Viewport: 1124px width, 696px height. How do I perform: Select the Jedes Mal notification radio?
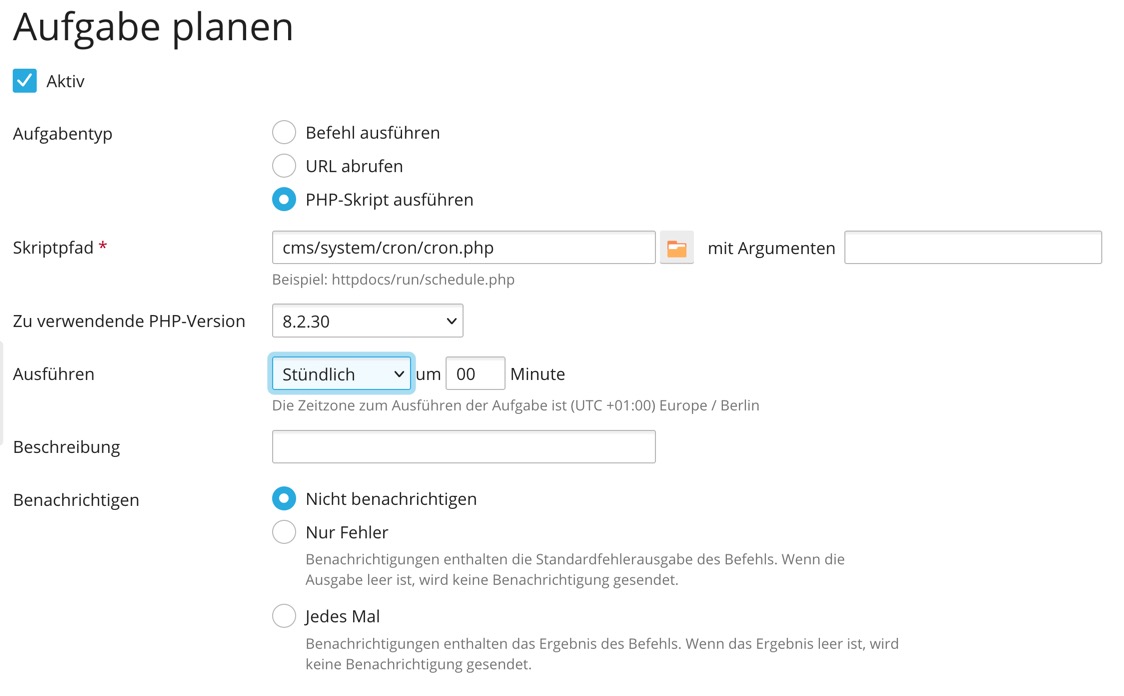pos(284,616)
